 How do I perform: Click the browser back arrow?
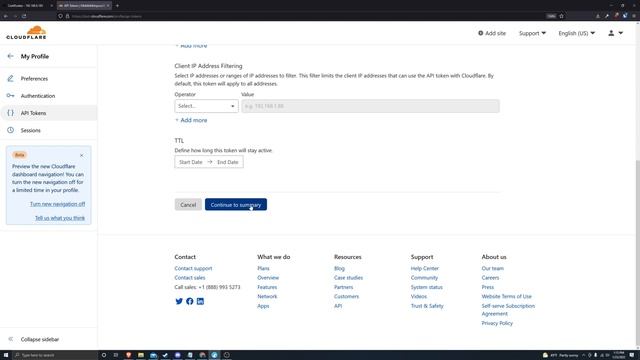pos(6,16)
